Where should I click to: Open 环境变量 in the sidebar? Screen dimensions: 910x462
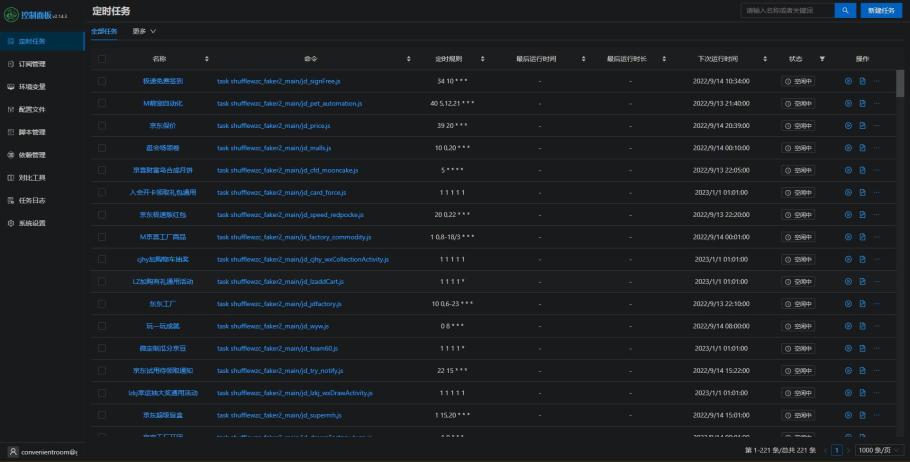pos(32,87)
